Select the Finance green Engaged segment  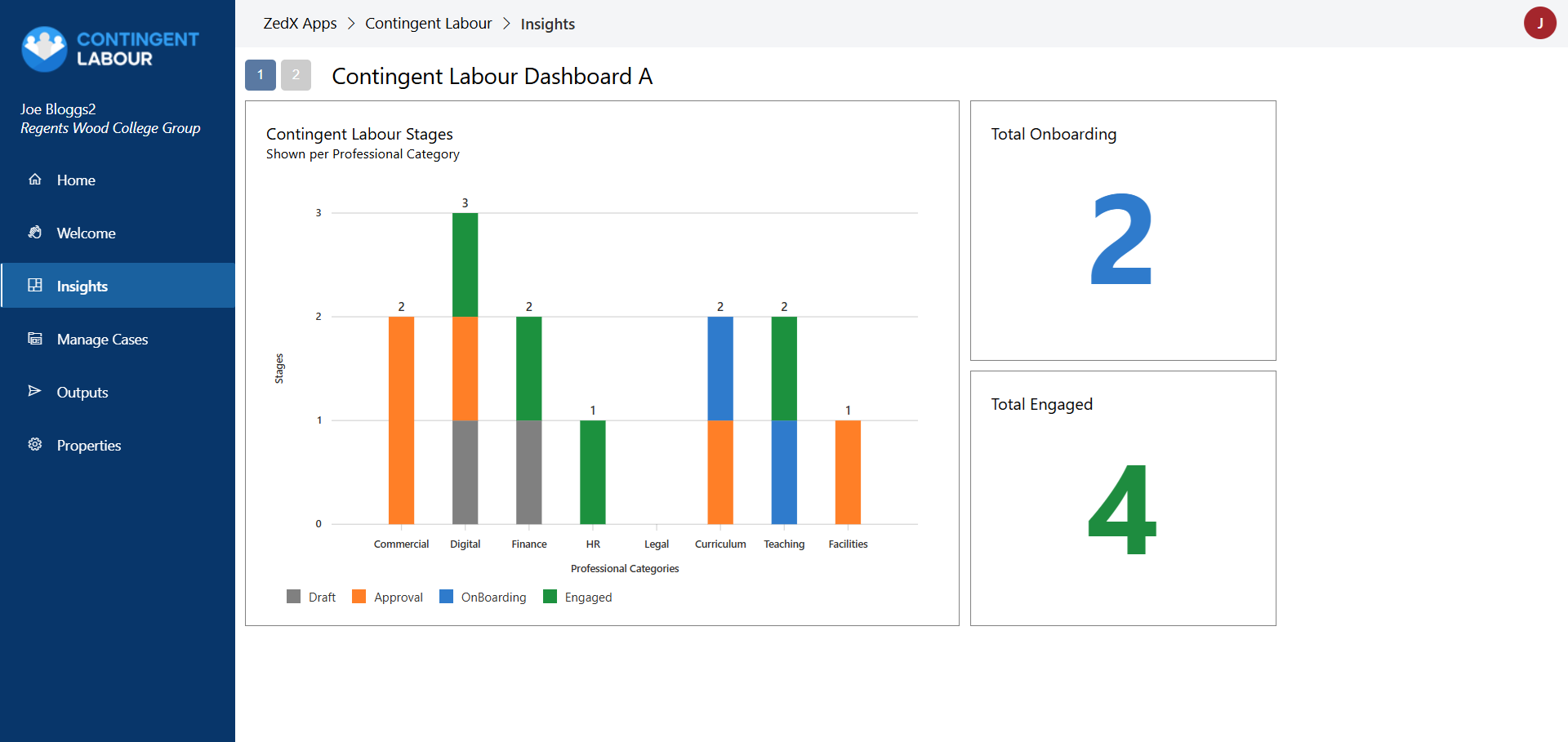pyautogui.click(x=529, y=368)
